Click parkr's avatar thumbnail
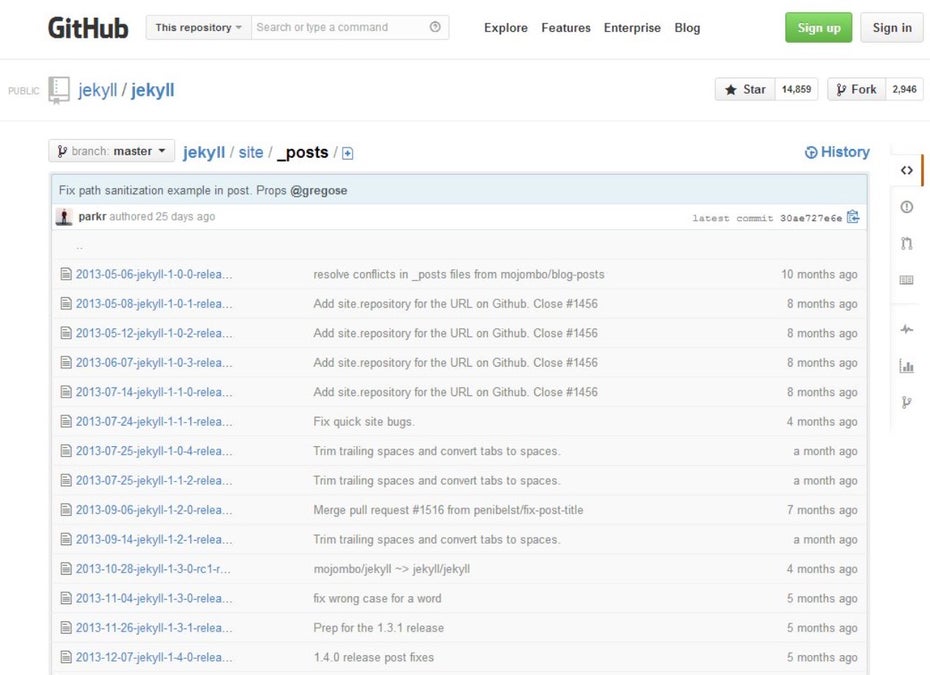Viewport: 930px width, 675px height. click(63, 217)
